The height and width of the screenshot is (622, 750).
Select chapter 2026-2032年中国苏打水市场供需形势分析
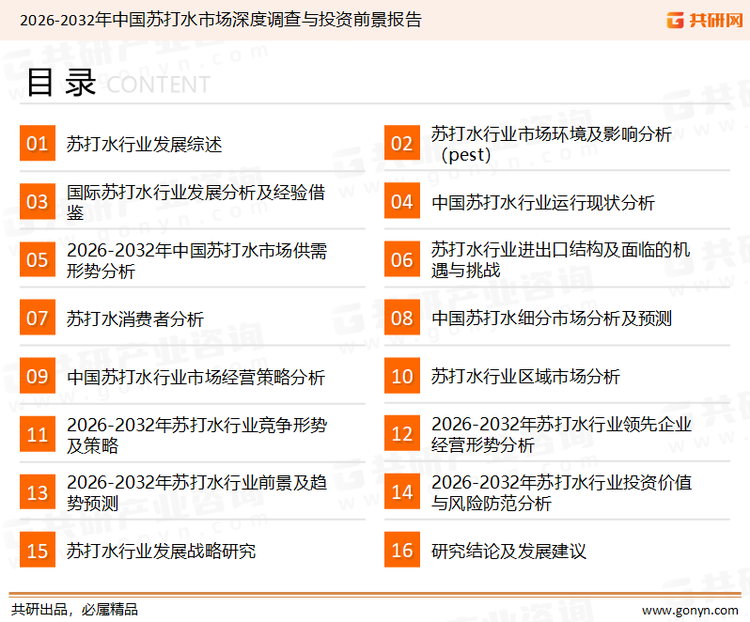point(197,260)
